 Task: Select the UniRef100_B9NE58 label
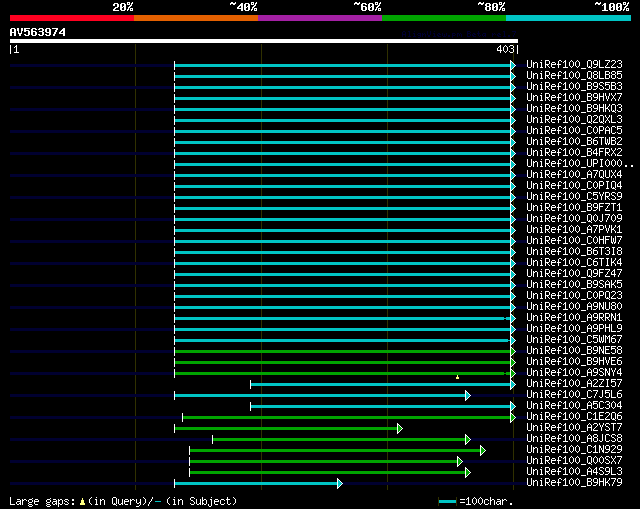click(x=574, y=351)
